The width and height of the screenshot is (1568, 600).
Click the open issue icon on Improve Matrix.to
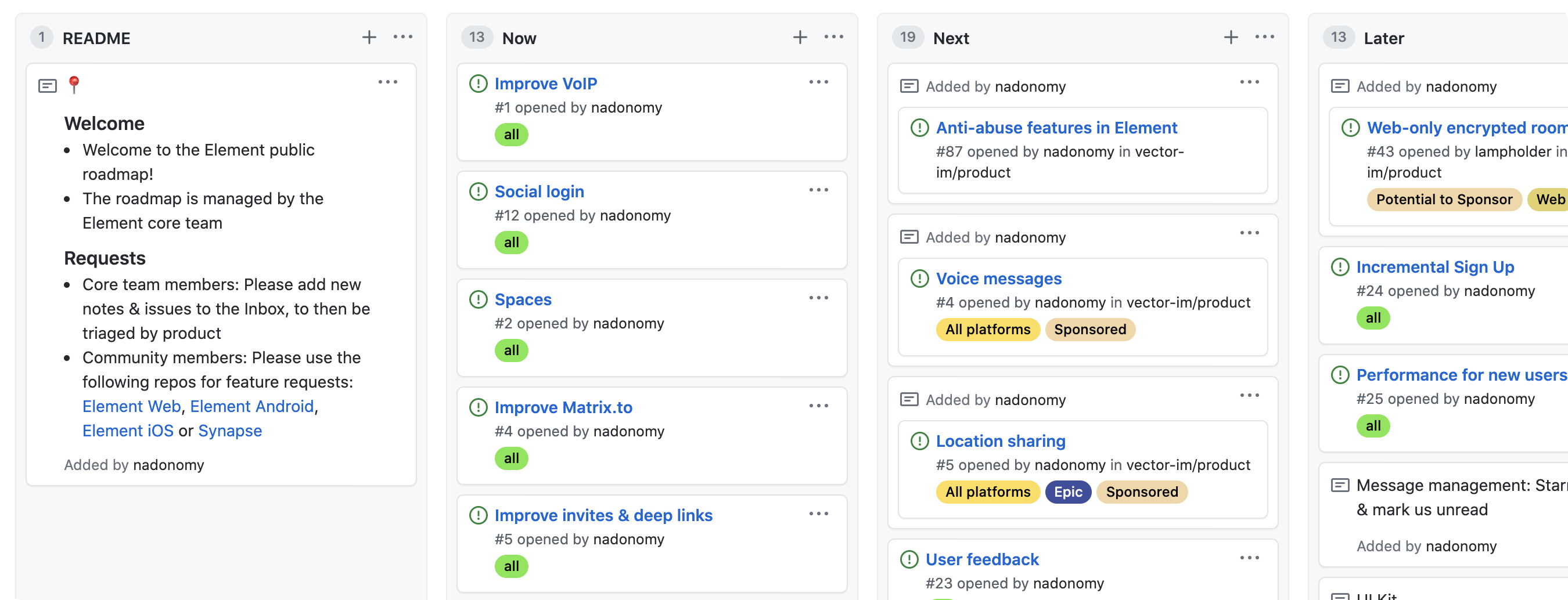click(x=479, y=407)
